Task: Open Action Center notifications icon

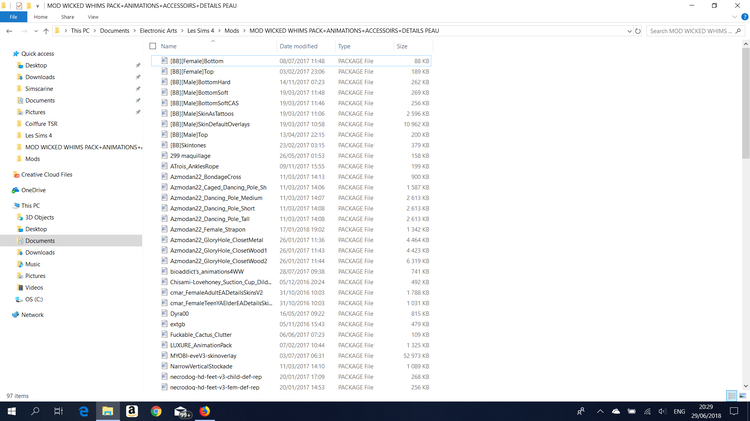Action: pyautogui.click(x=734, y=411)
